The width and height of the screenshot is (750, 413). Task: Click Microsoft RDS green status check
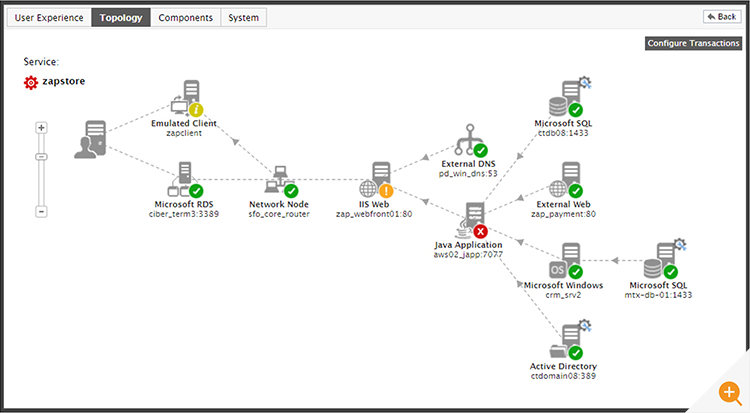(196, 191)
